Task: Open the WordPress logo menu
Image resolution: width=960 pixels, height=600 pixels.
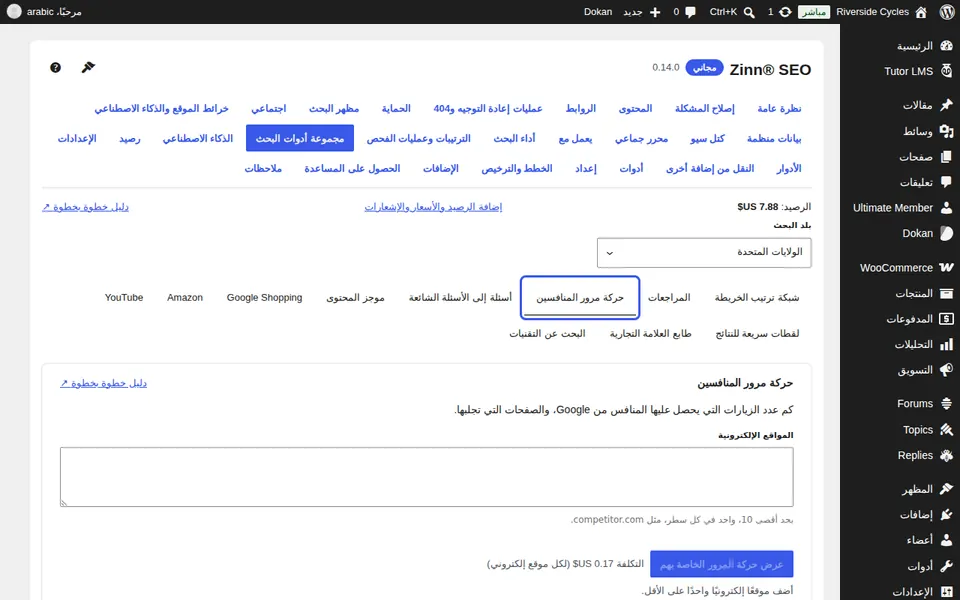Action: click(947, 12)
